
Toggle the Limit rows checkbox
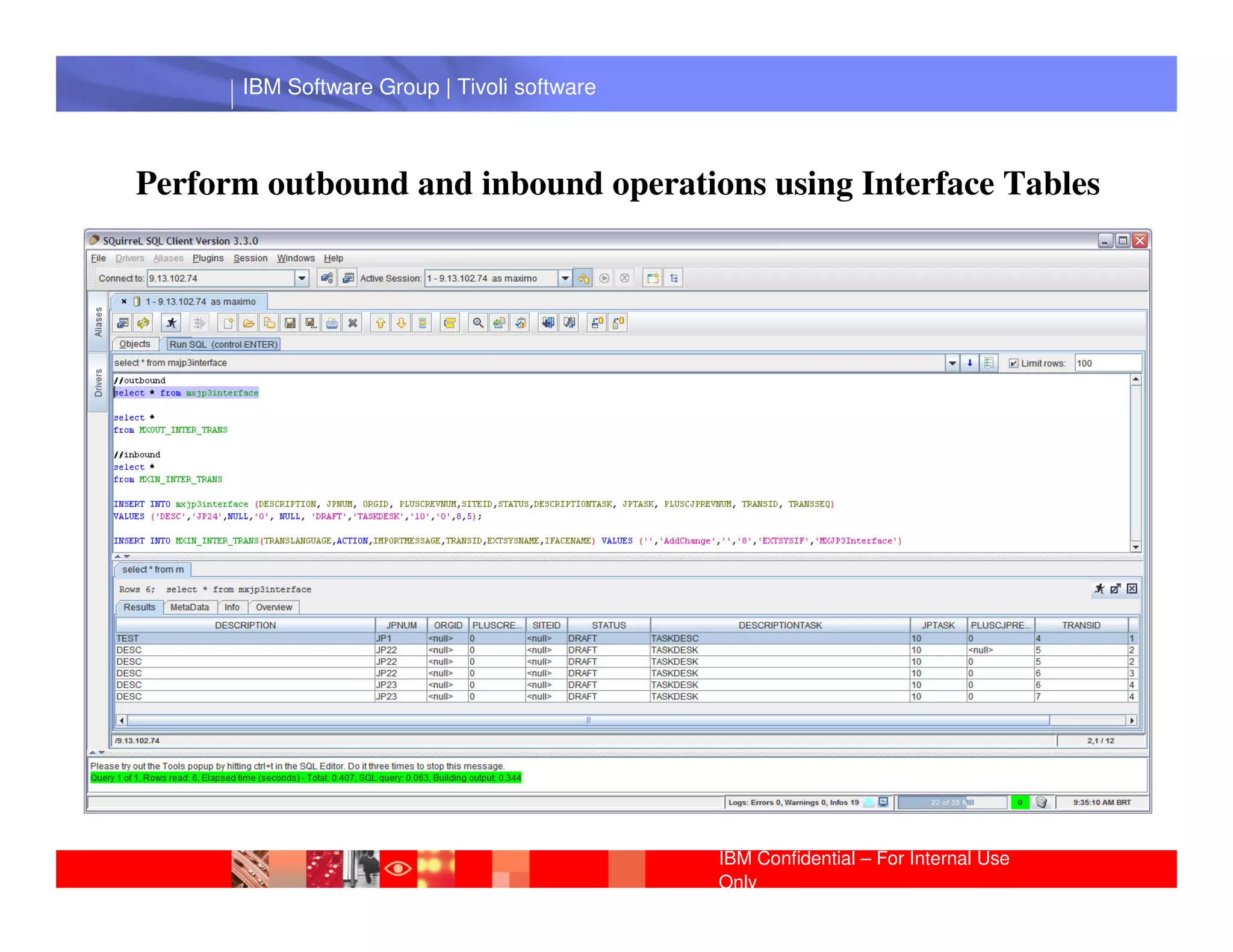coord(1013,363)
